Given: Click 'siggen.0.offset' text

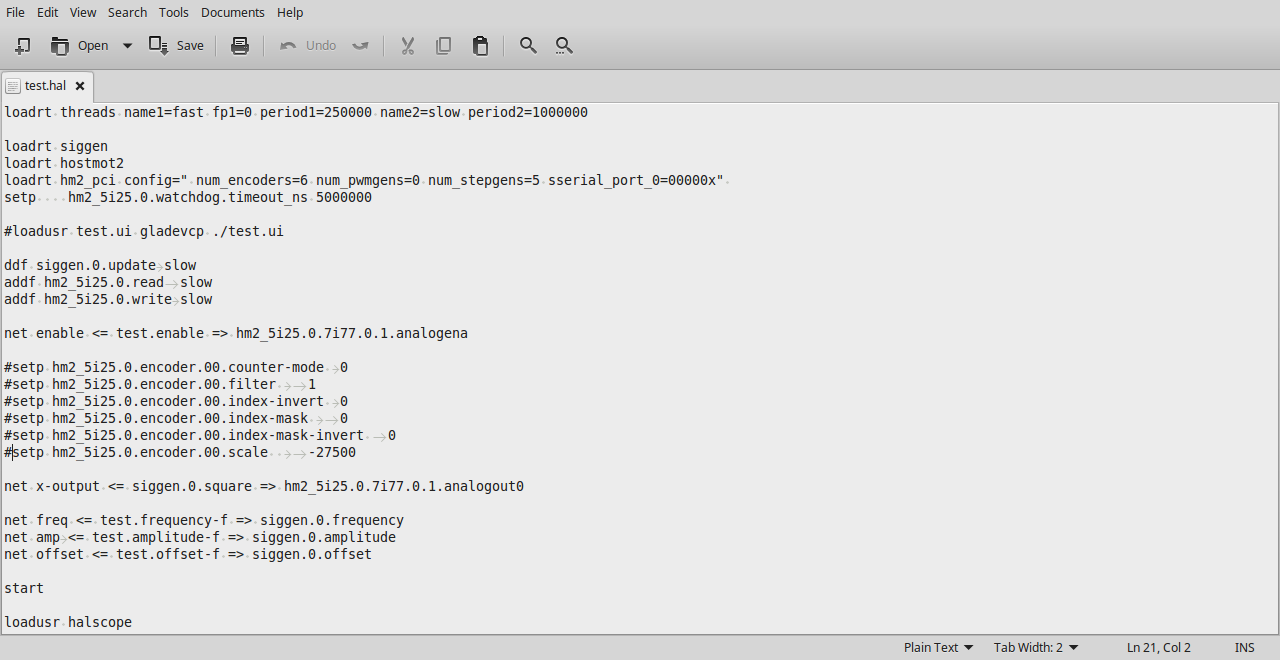Looking at the screenshot, I should coord(312,554).
